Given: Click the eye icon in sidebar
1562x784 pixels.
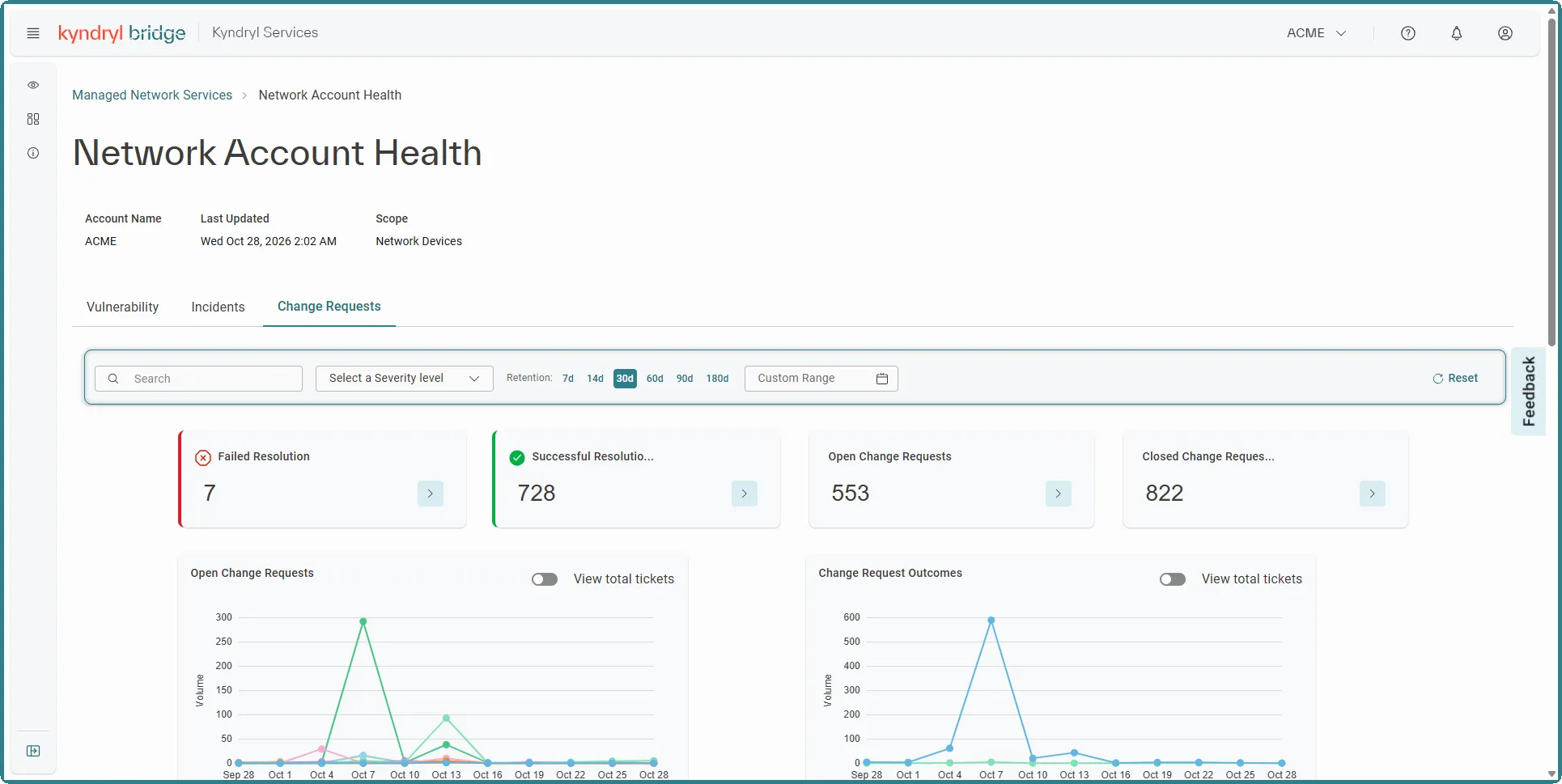Looking at the screenshot, I should (x=33, y=85).
